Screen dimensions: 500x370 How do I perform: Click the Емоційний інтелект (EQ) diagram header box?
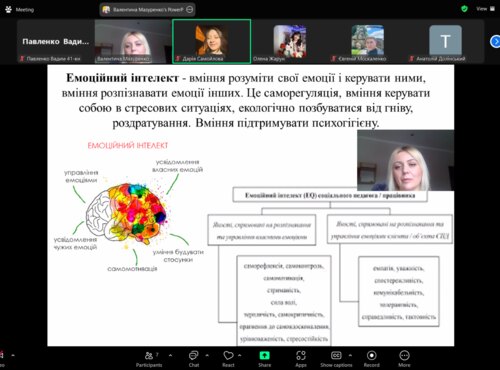330,195
